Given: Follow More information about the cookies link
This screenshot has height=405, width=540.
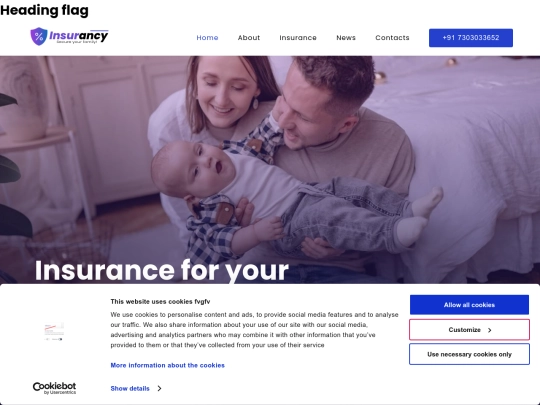Looking at the screenshot, I should (x=167, y=365).
